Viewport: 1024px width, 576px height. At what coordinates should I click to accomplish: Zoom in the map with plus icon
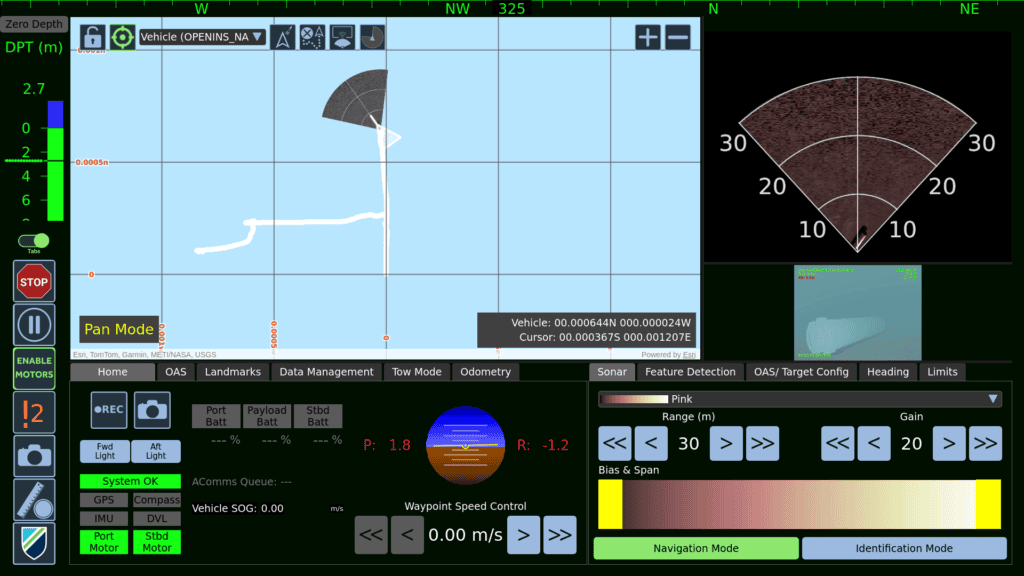pyautogui.click(x=648, y=37)
